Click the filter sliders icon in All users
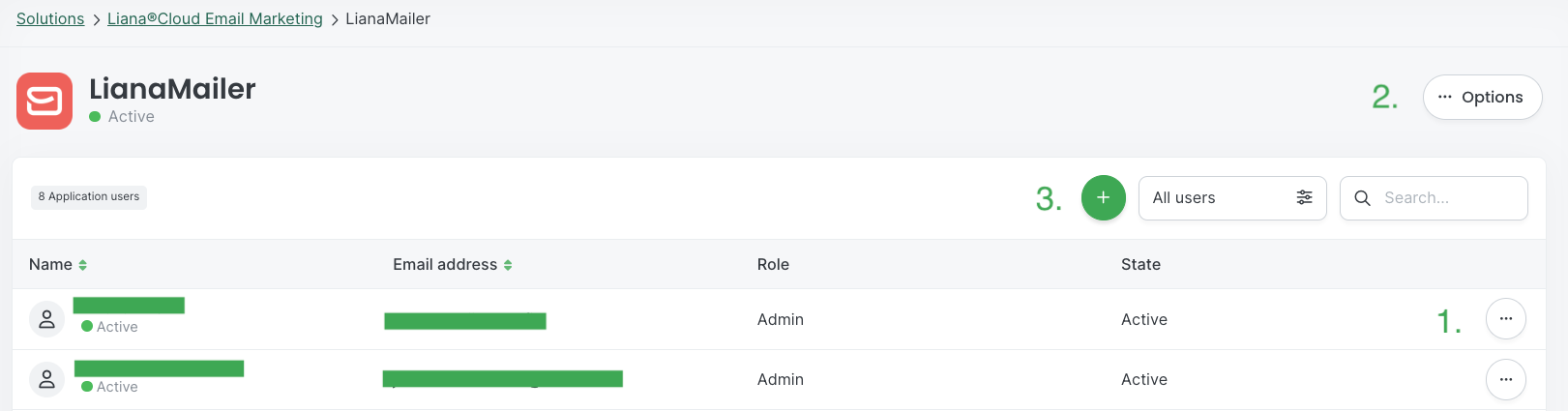Screen dimensions: 1568x411 pos(1304,197)
